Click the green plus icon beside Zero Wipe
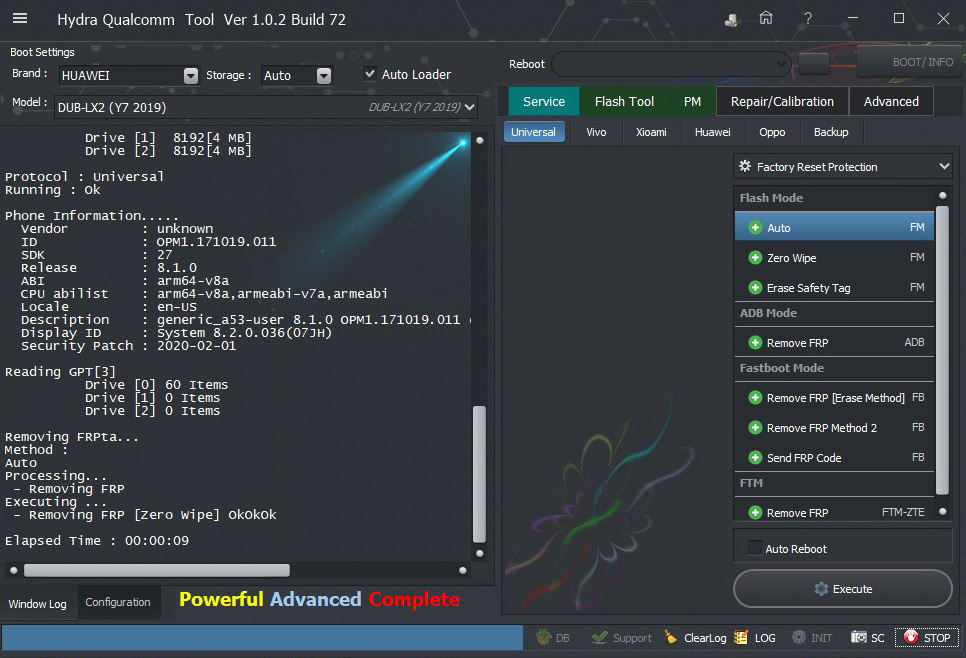Image resolution: width=966 pixels, height=658 pixels. tap(755, 258)
